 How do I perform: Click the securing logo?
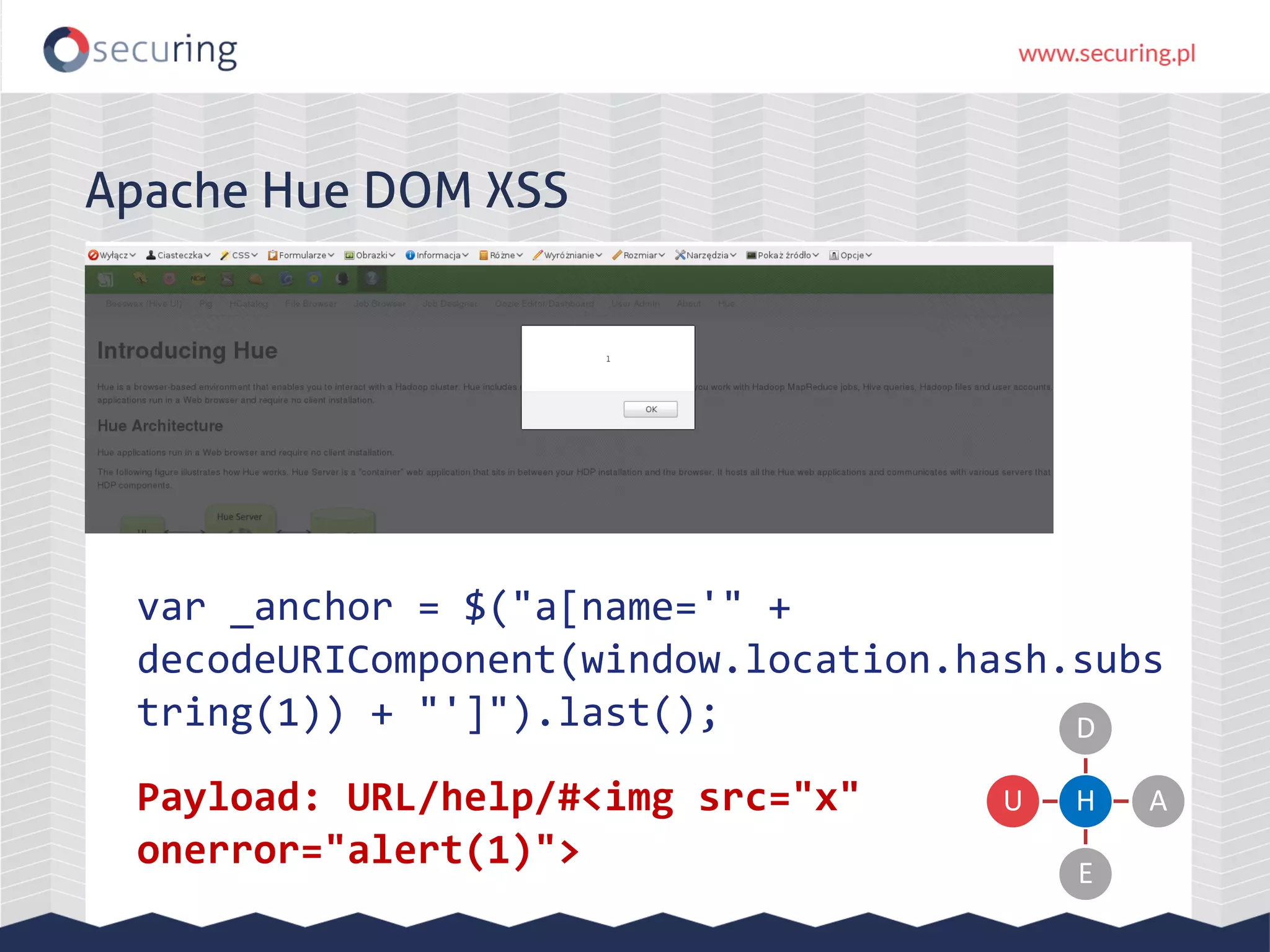(140, 50)
